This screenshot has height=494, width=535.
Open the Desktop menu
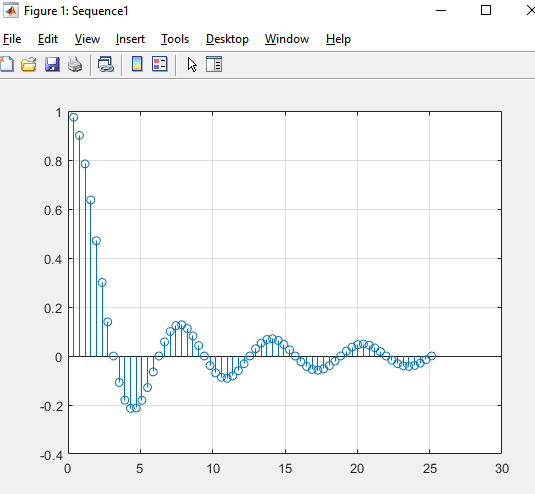(227, 39)
